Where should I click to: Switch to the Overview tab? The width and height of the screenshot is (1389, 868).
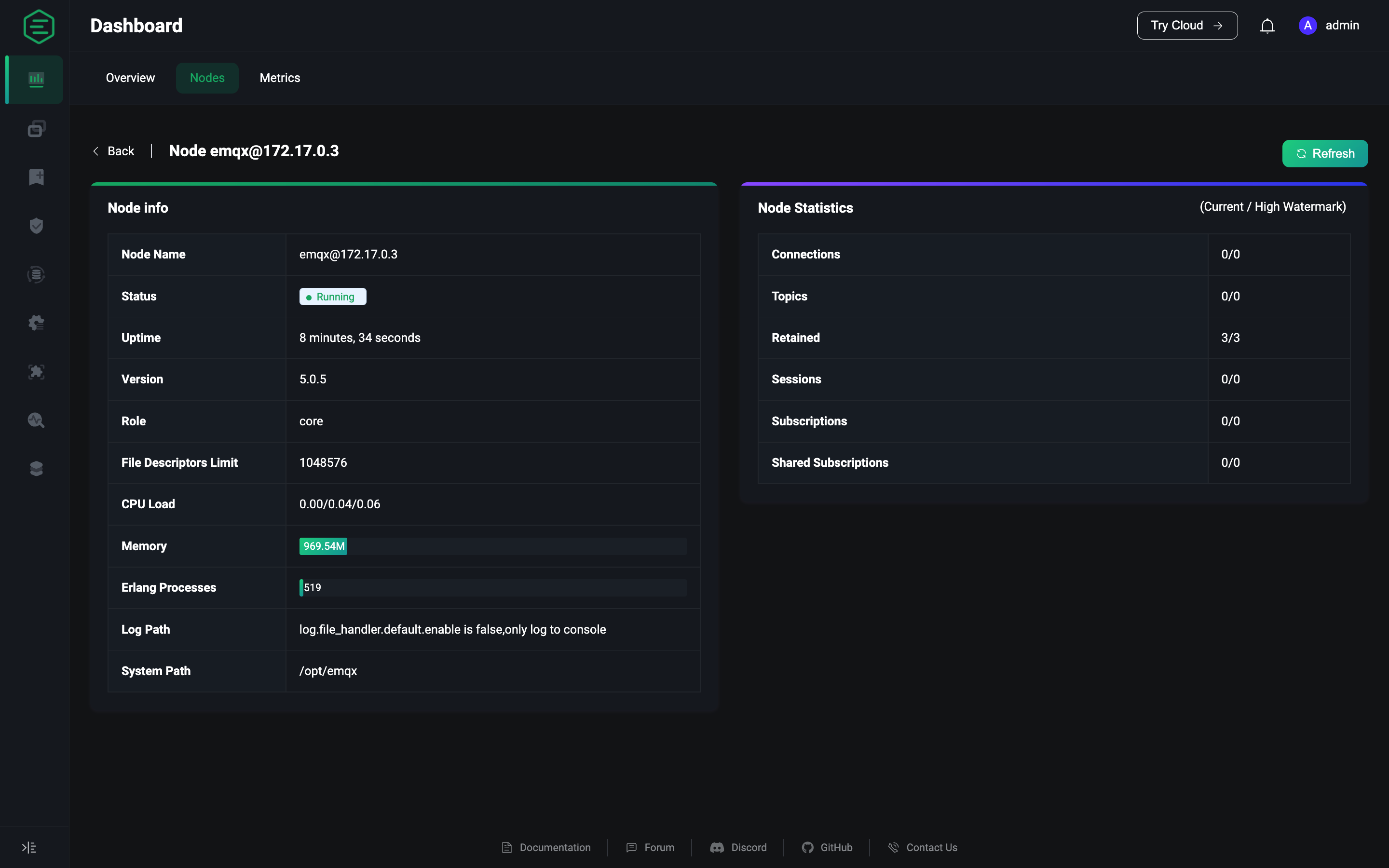(x=130, y=78)
